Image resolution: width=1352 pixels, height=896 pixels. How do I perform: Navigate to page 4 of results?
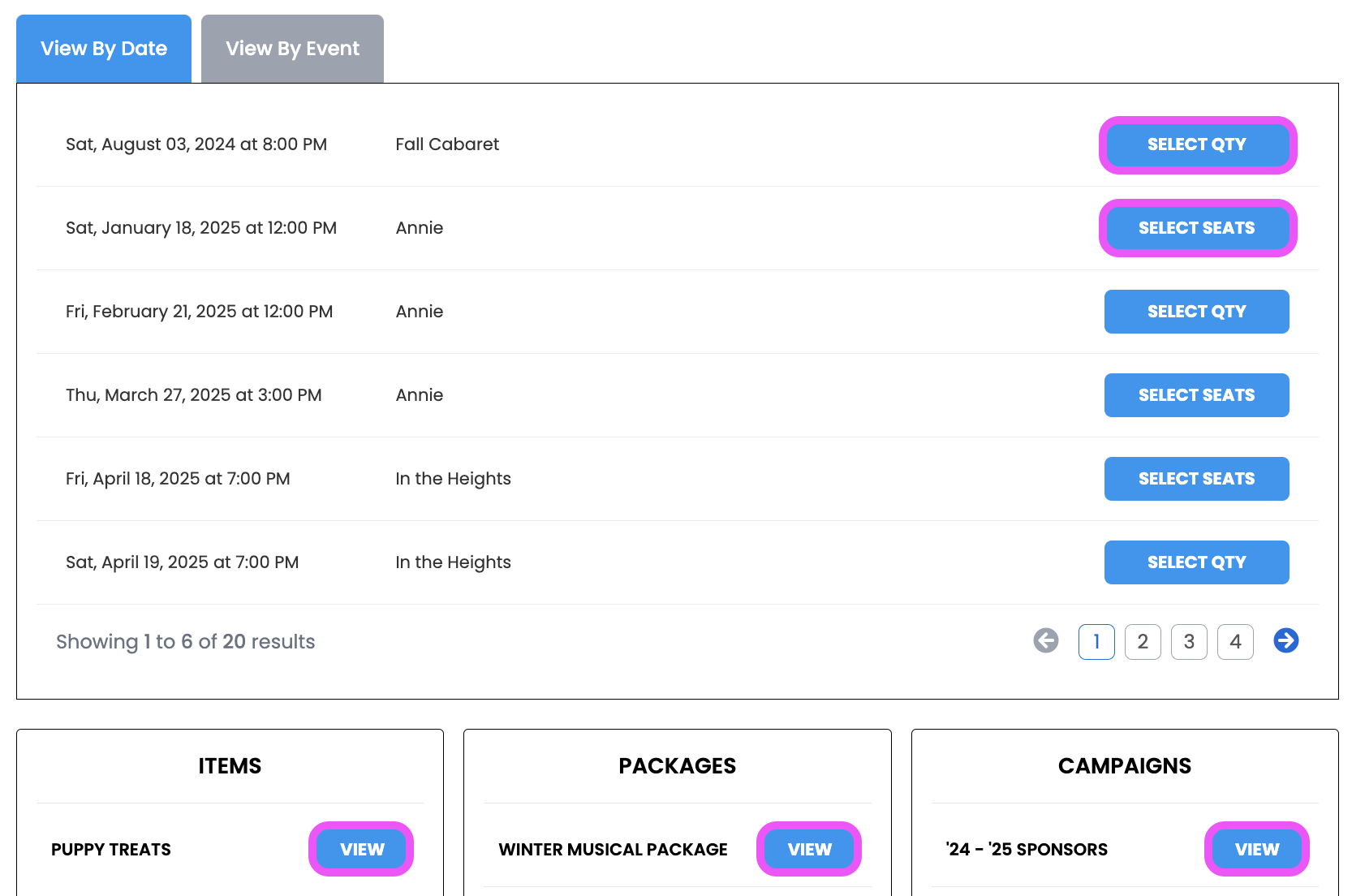(1235, 642)
